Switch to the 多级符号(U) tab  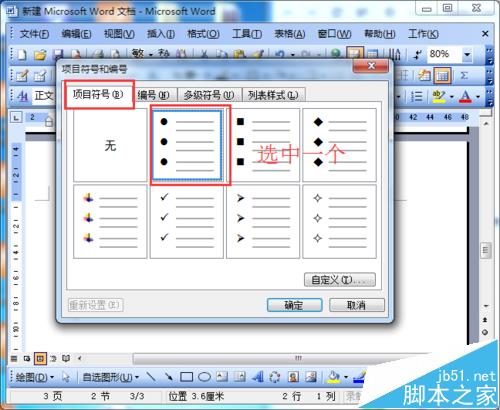pyautogui.click(x=209, y=95)
